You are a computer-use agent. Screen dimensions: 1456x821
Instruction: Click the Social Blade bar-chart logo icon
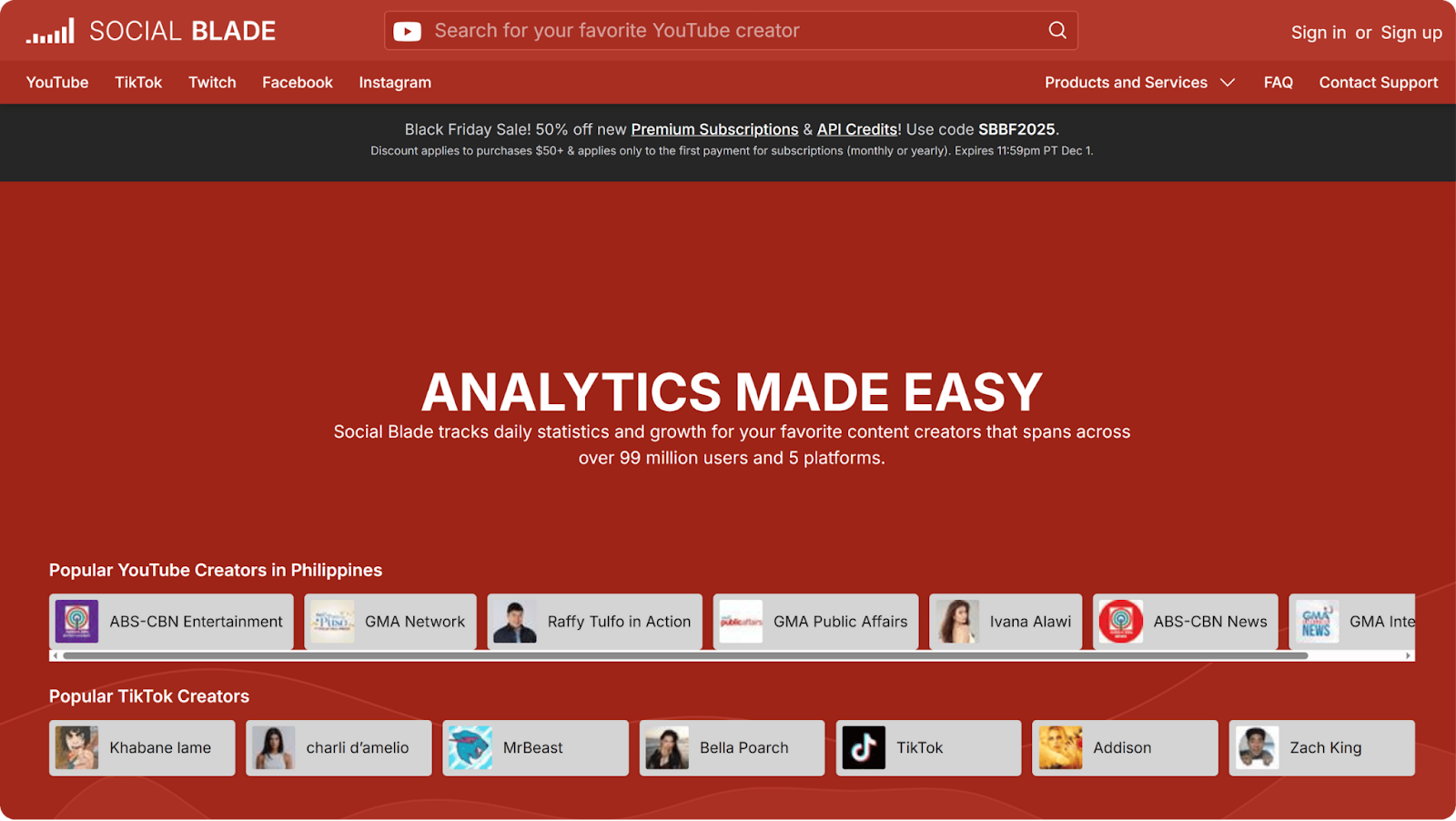(52, 30)
